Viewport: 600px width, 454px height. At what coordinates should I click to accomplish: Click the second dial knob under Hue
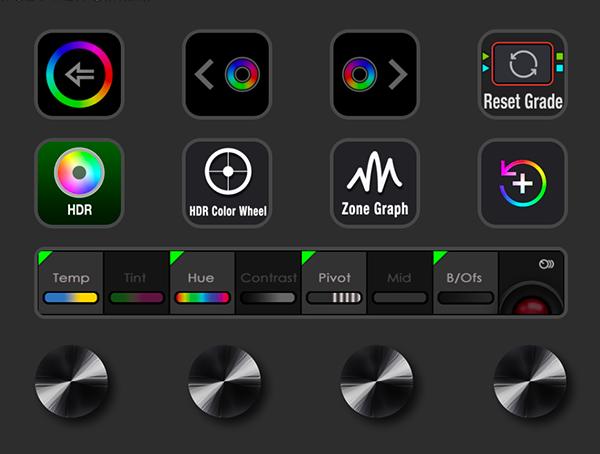225,381
